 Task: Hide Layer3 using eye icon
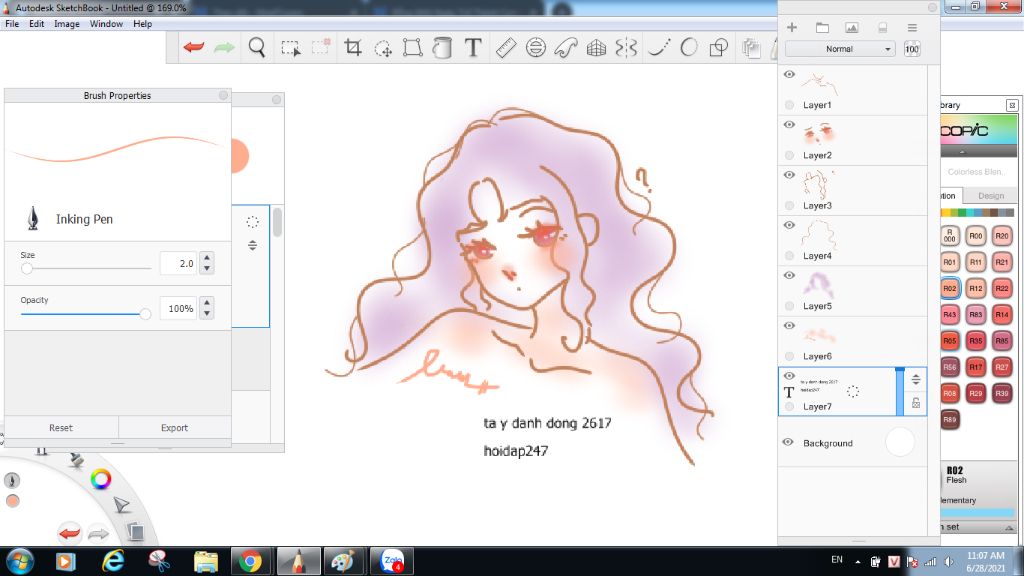coord(789,175)
